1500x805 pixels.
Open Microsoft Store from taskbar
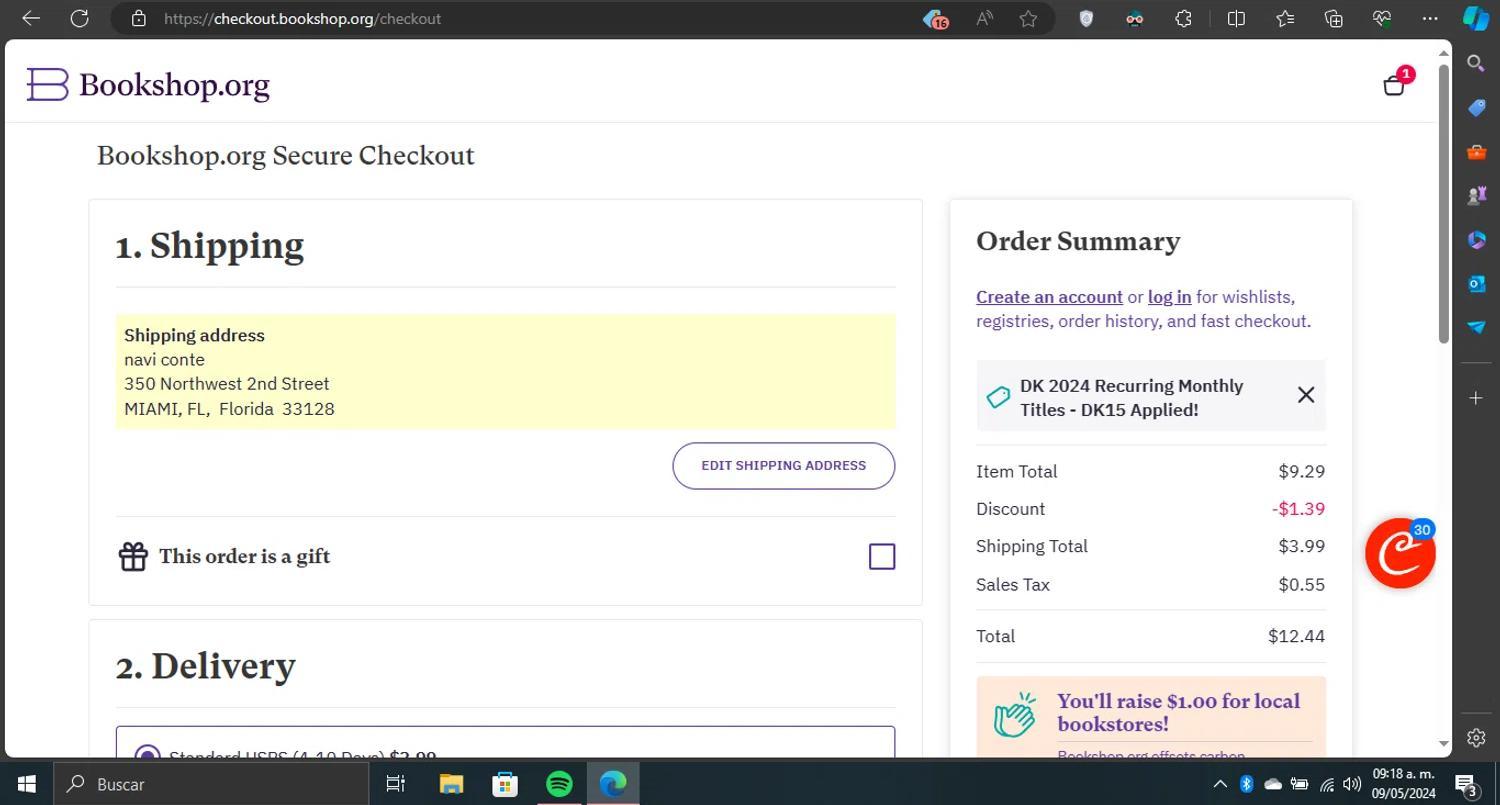(x=505, y=784)
